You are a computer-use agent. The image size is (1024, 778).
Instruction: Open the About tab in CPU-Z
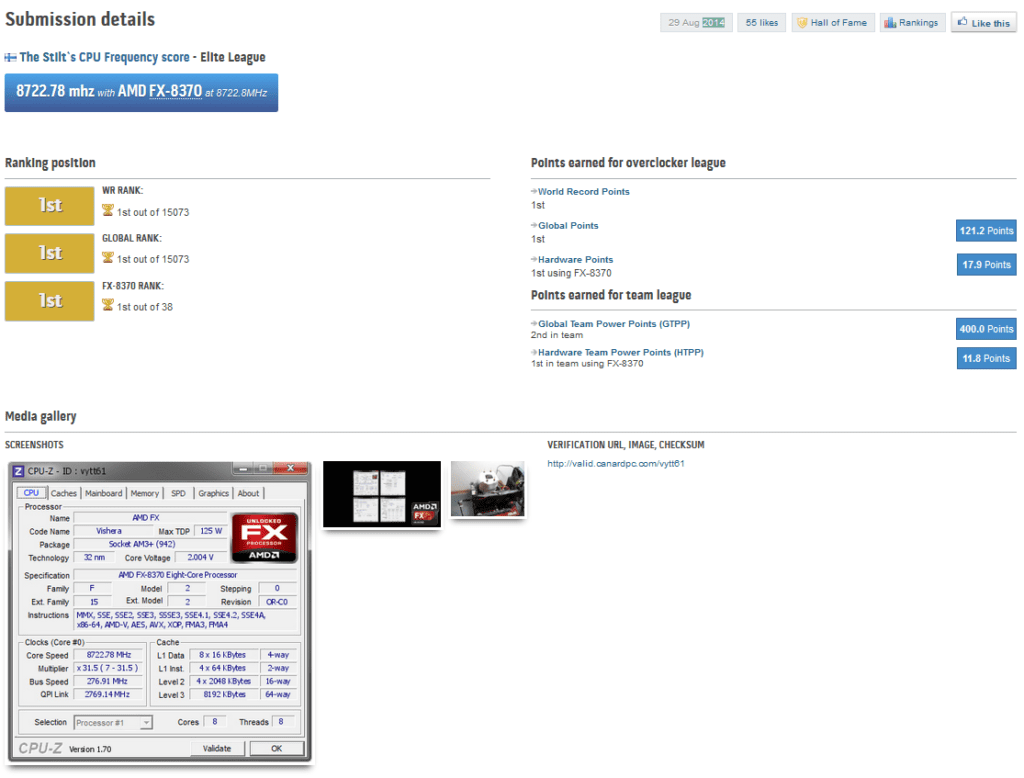click(x=248, y=493)
